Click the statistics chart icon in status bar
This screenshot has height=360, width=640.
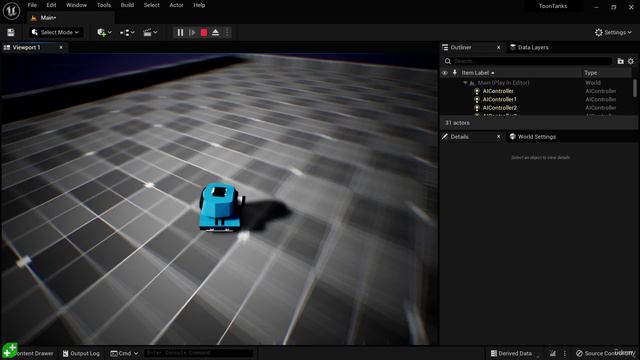553,353
